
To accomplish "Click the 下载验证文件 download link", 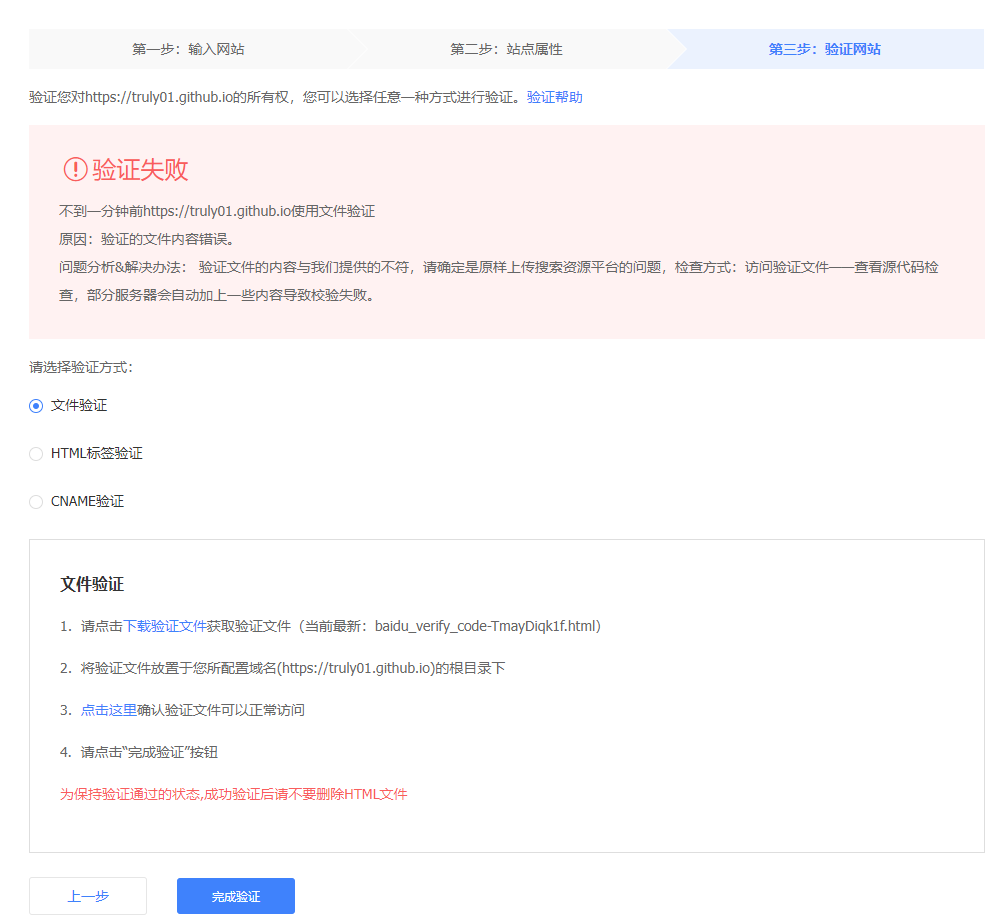I will coord(164,626).
